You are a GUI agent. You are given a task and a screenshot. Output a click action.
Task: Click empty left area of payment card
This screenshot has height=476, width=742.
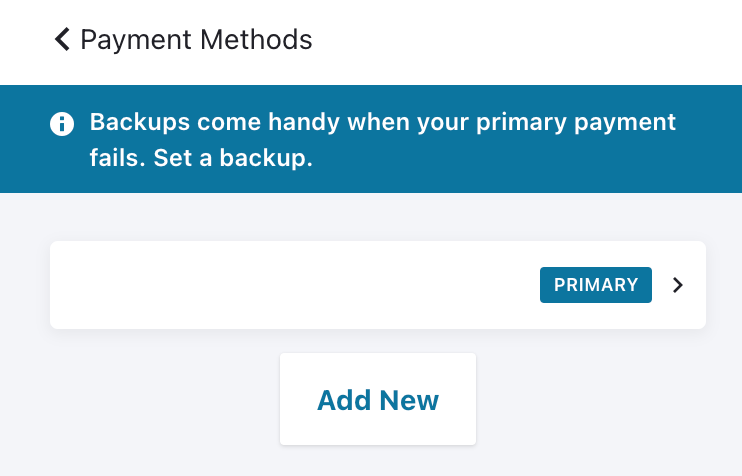200,285
